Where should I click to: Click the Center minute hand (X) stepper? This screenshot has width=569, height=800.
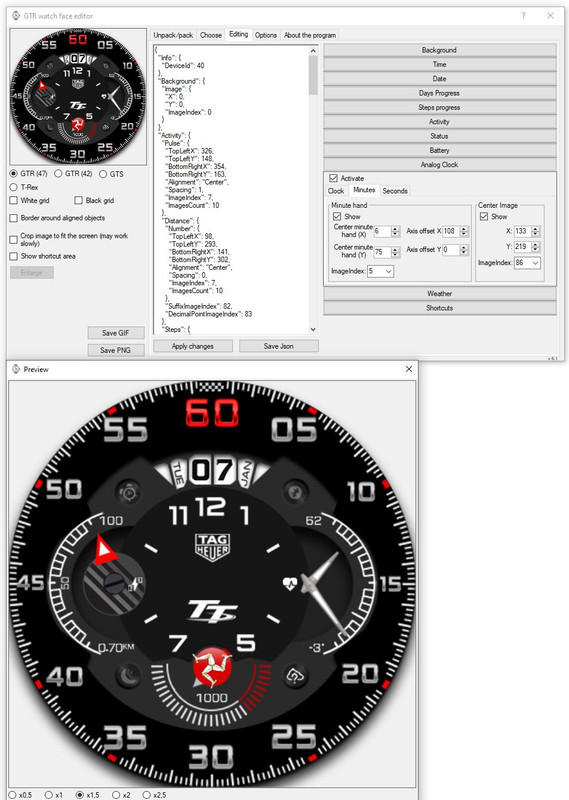click(x=395, y=231)
